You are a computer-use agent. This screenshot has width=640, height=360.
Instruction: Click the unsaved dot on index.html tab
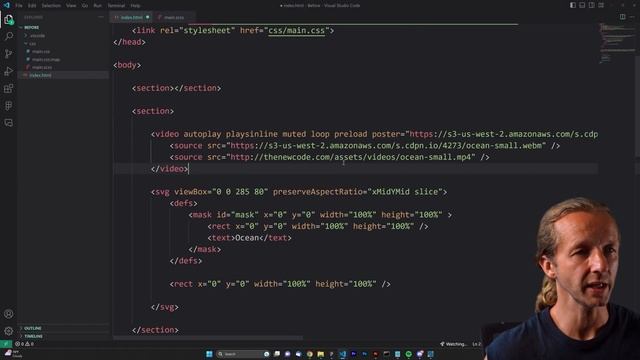click(148, 17)
